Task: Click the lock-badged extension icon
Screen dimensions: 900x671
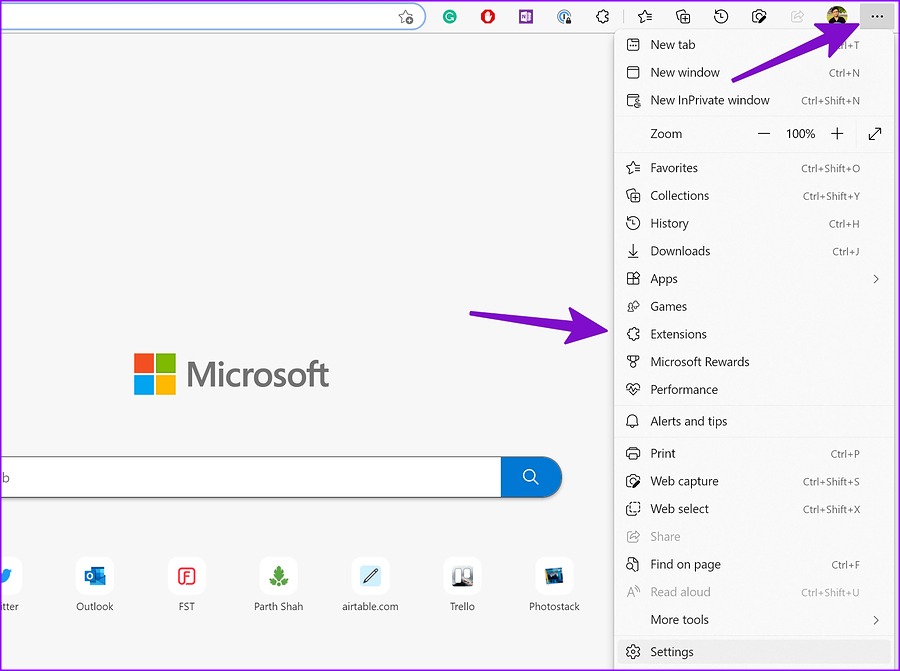Action: point(563,16)
